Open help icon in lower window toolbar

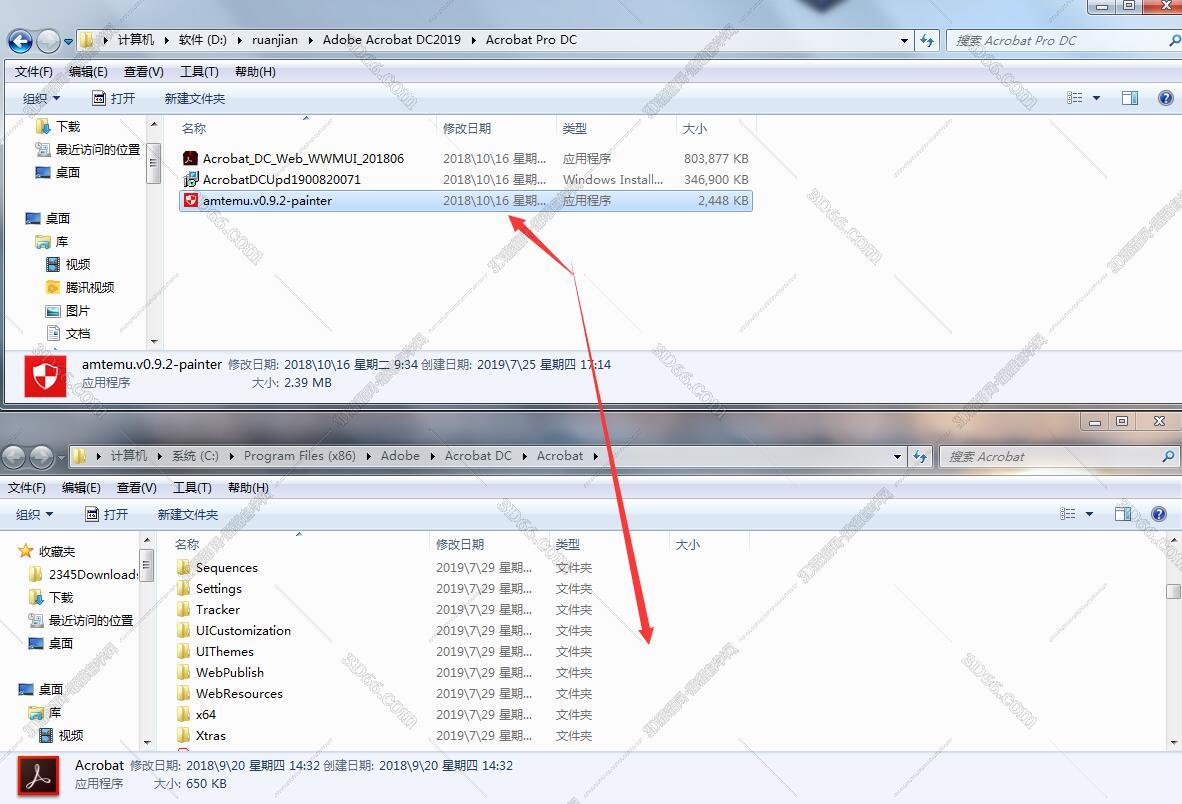tap(1159, 514)
